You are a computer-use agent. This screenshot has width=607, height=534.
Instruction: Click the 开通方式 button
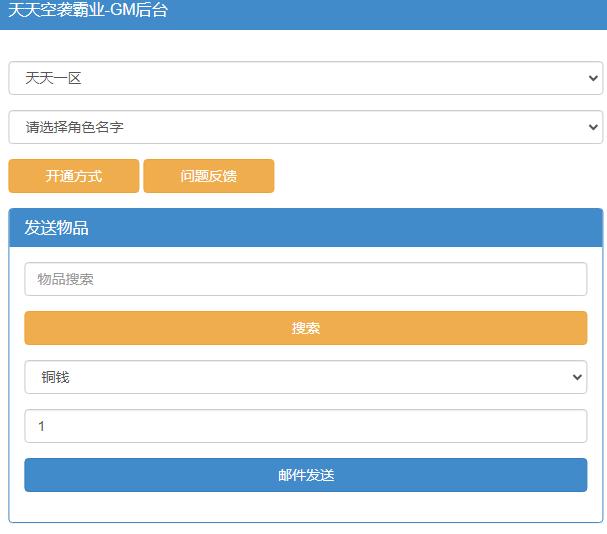(x=74, y=176)
